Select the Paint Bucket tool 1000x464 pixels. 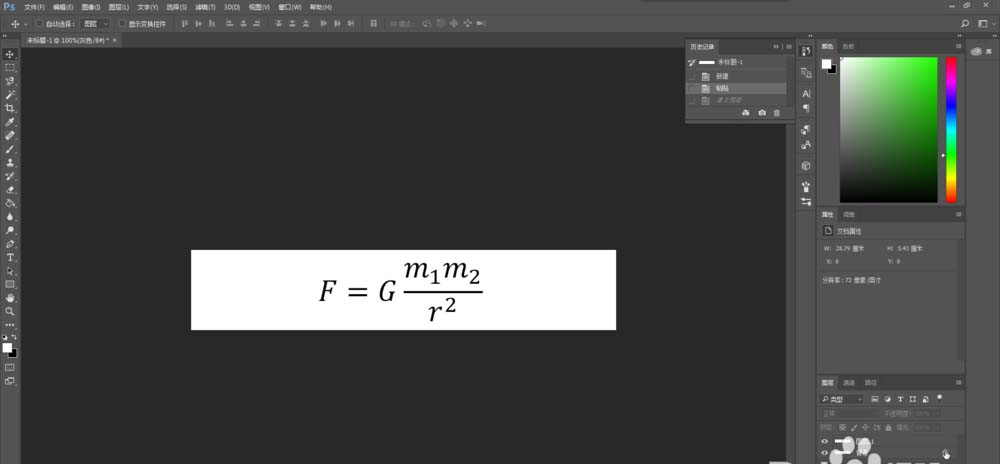[10, 203]
